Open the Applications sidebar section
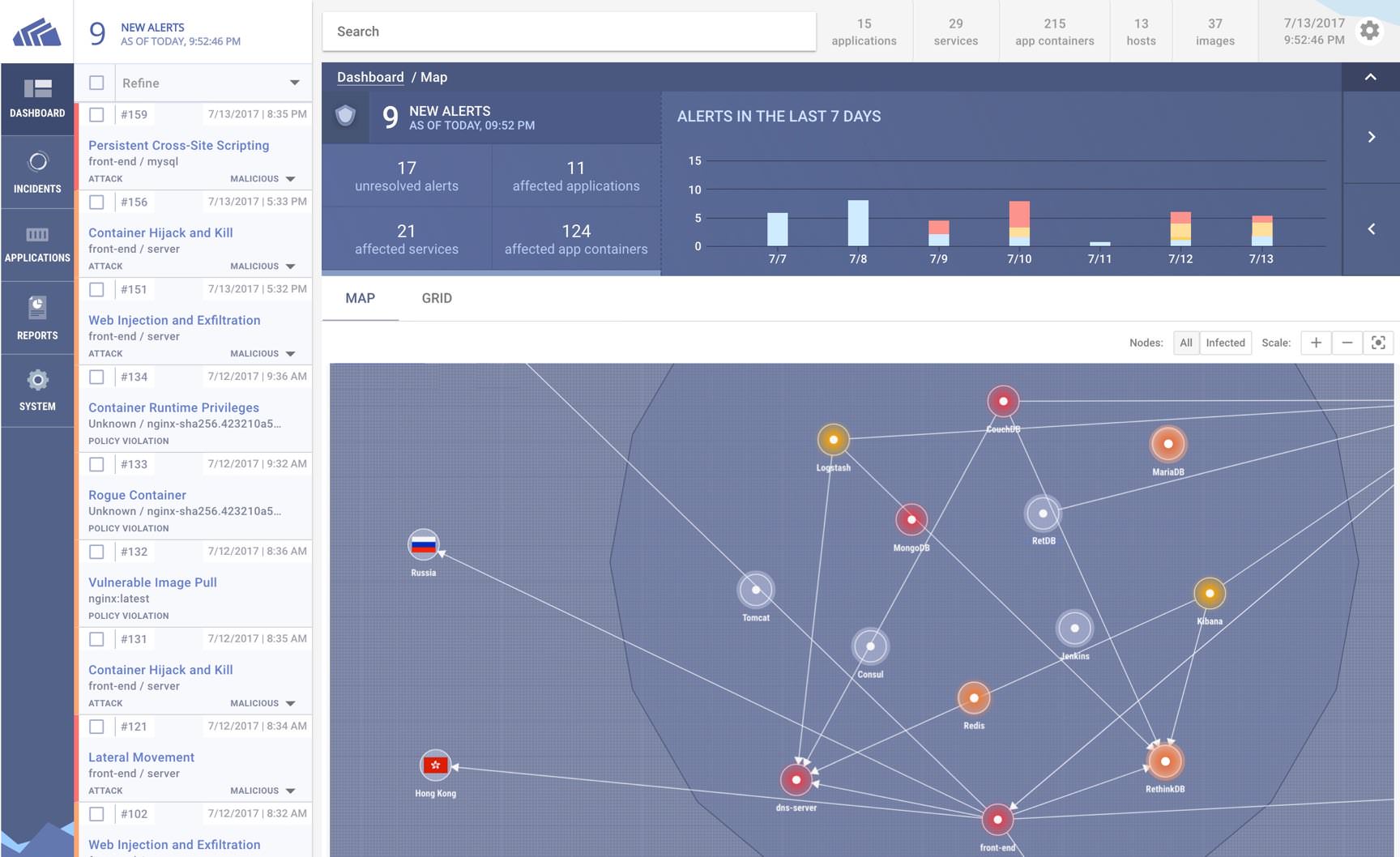This screenshot has width=1400, height=857. click(x=37, y=245)
